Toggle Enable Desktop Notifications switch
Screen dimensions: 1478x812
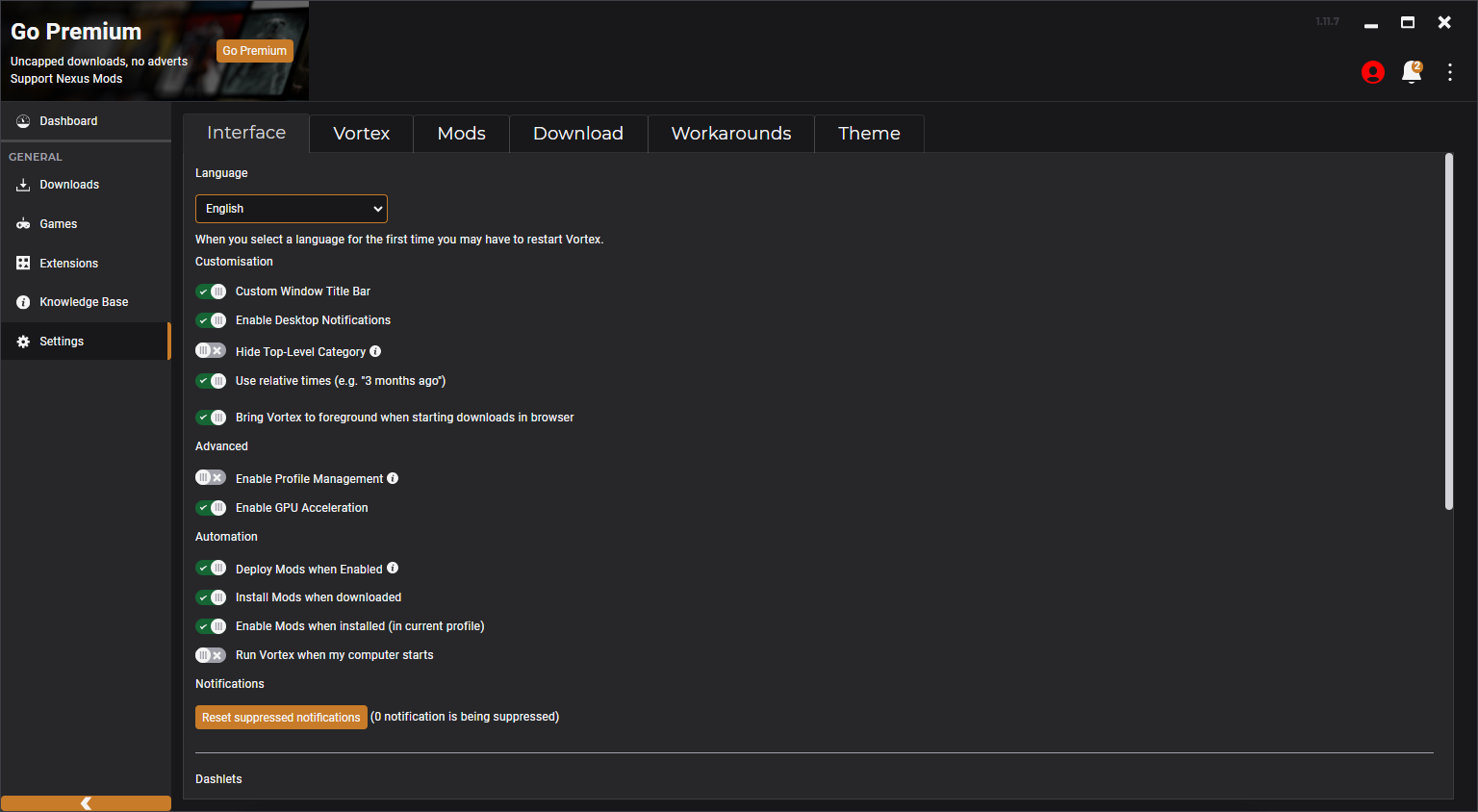pos(211,320)
